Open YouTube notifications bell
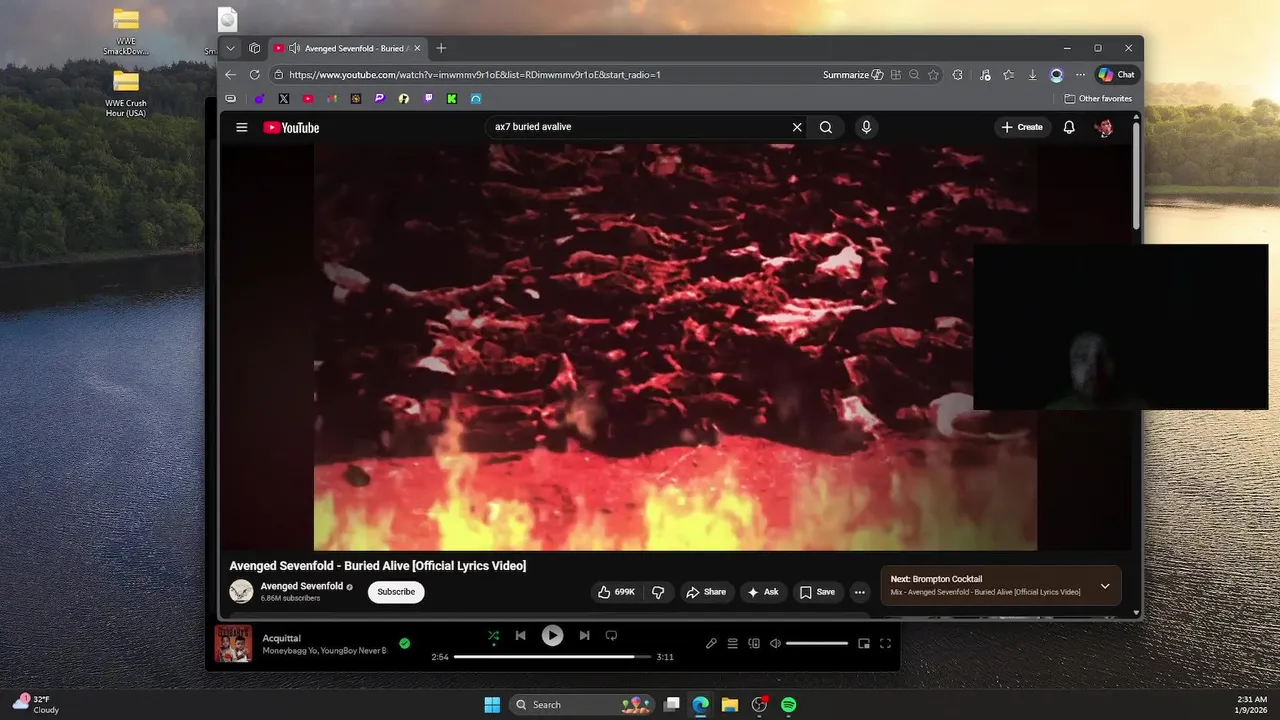 [x=1069, y=127]
